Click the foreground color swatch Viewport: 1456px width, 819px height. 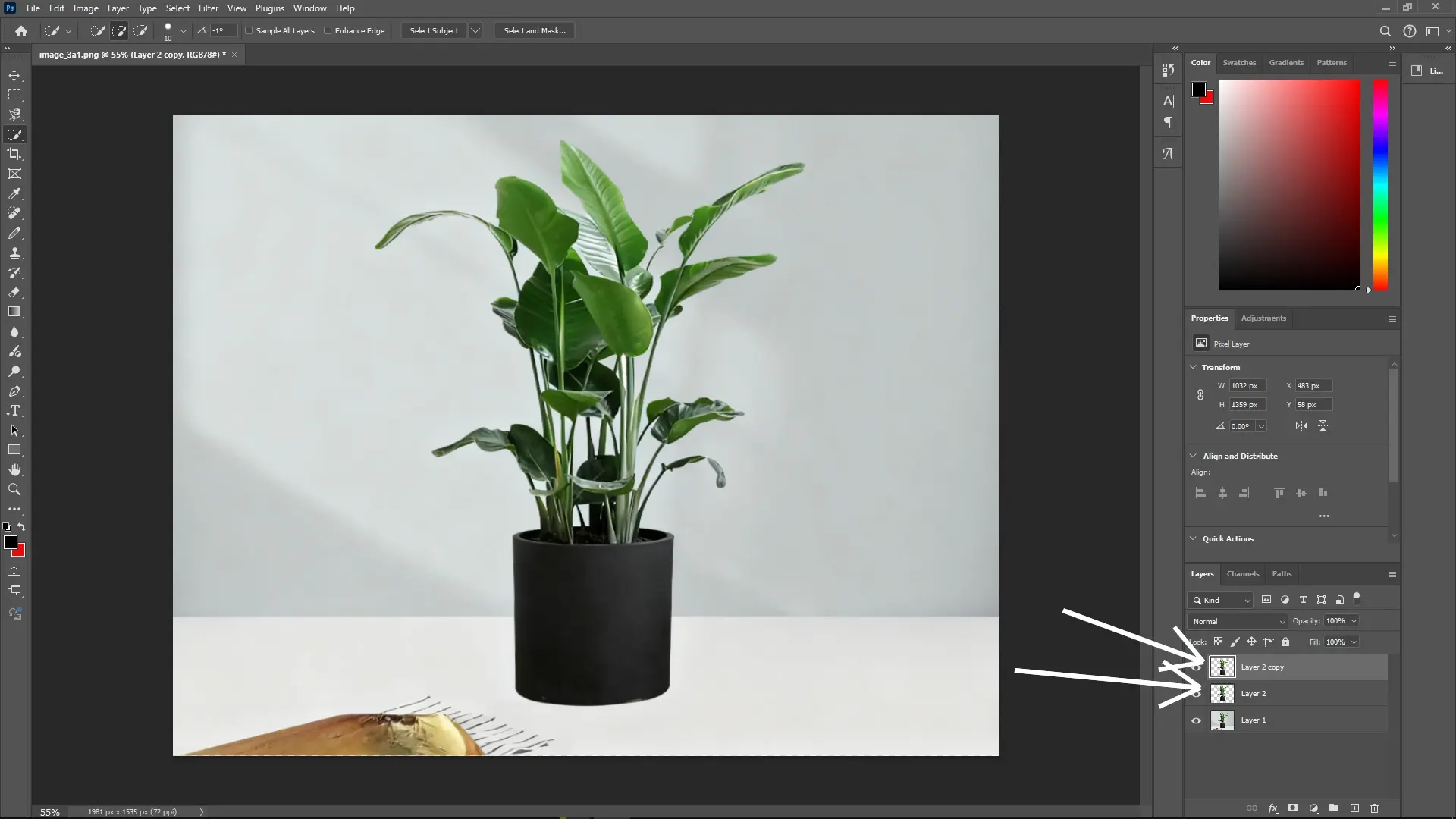(11, 542)
